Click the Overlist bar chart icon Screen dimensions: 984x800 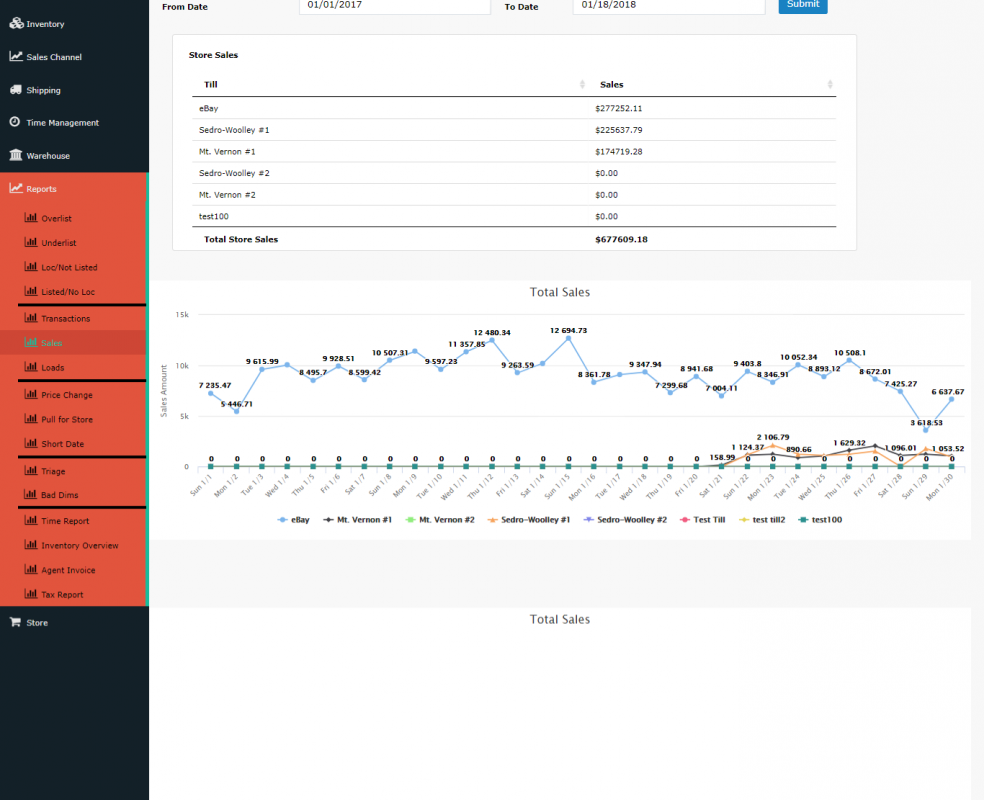click(31, 218)
